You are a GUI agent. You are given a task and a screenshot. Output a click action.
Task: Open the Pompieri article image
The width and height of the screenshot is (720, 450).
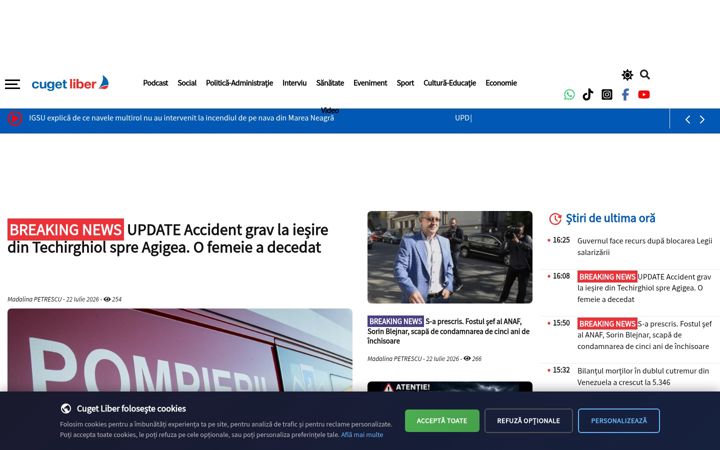[x=180, y=350]
